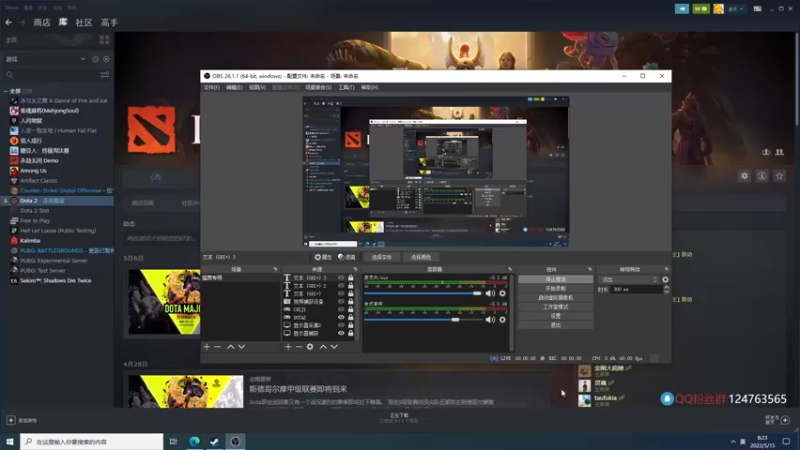Collapse the 全部 games list in Steam
The height and width of the screenshot is (450, 800).
(x=6, y=91)
